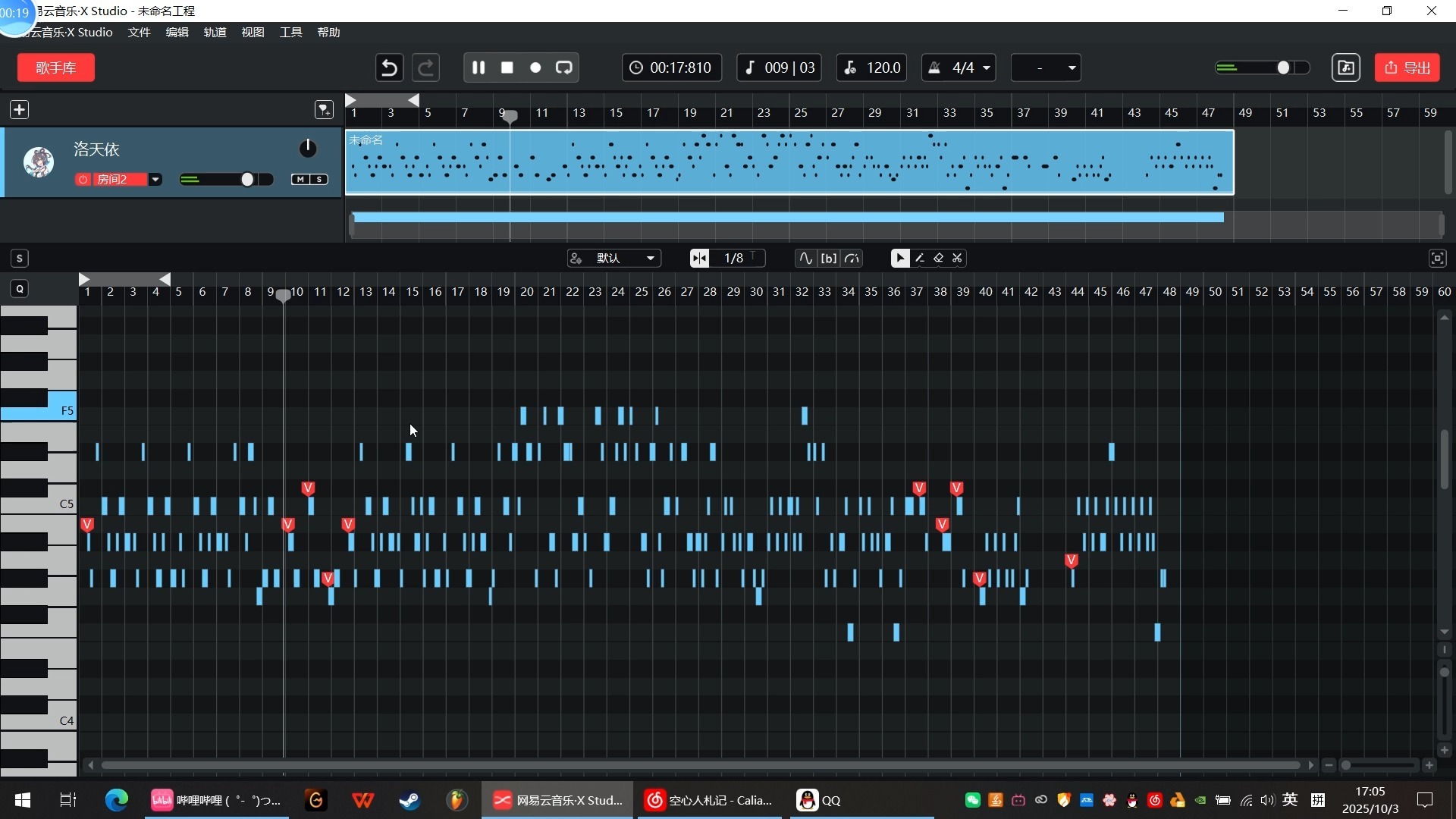Click the [b] breath parameter icon
Viewport: 1456px width, 819px height.
tap(829, 258)
